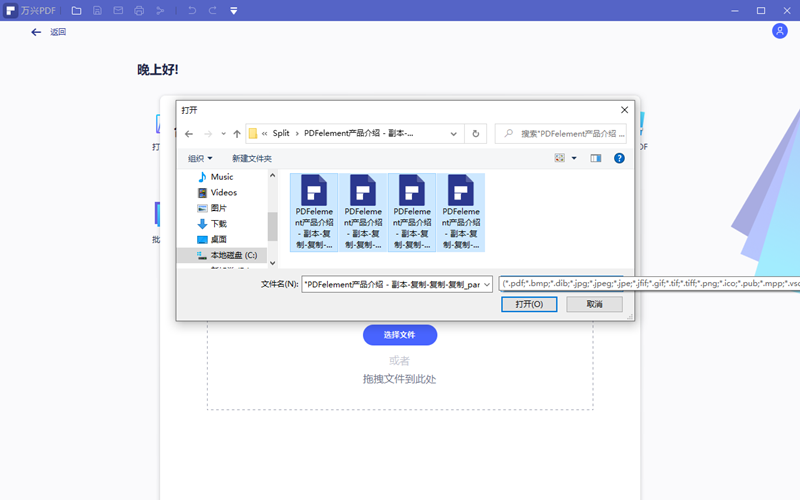Expand the quick access toolbar dropdown
This screenshot has height=500, width=800.
[233, 11]
